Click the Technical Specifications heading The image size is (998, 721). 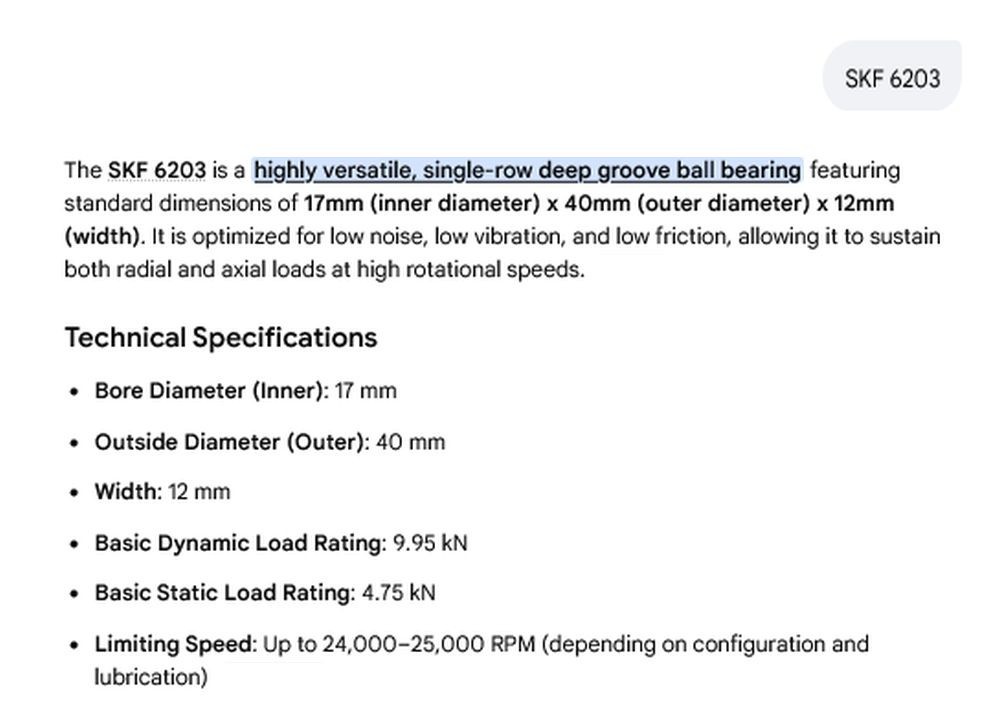(x=221, y=337)
